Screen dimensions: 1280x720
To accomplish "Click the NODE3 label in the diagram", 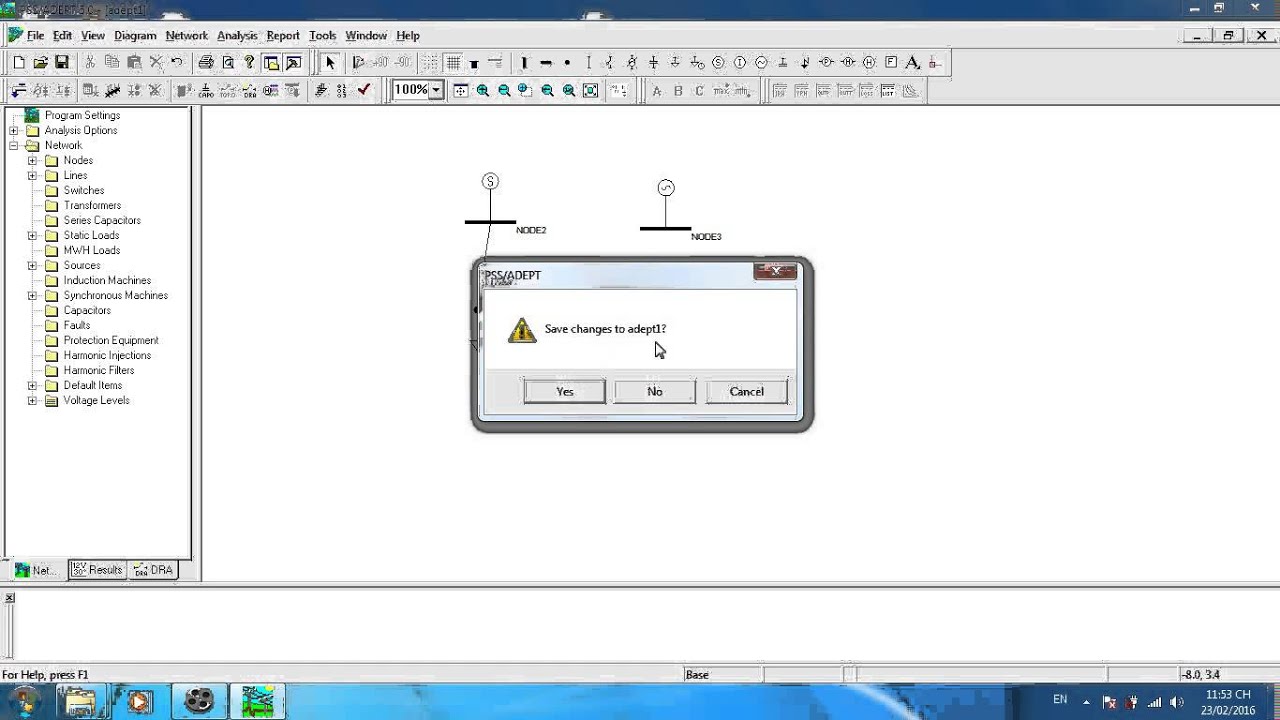I will coord(706,237).
